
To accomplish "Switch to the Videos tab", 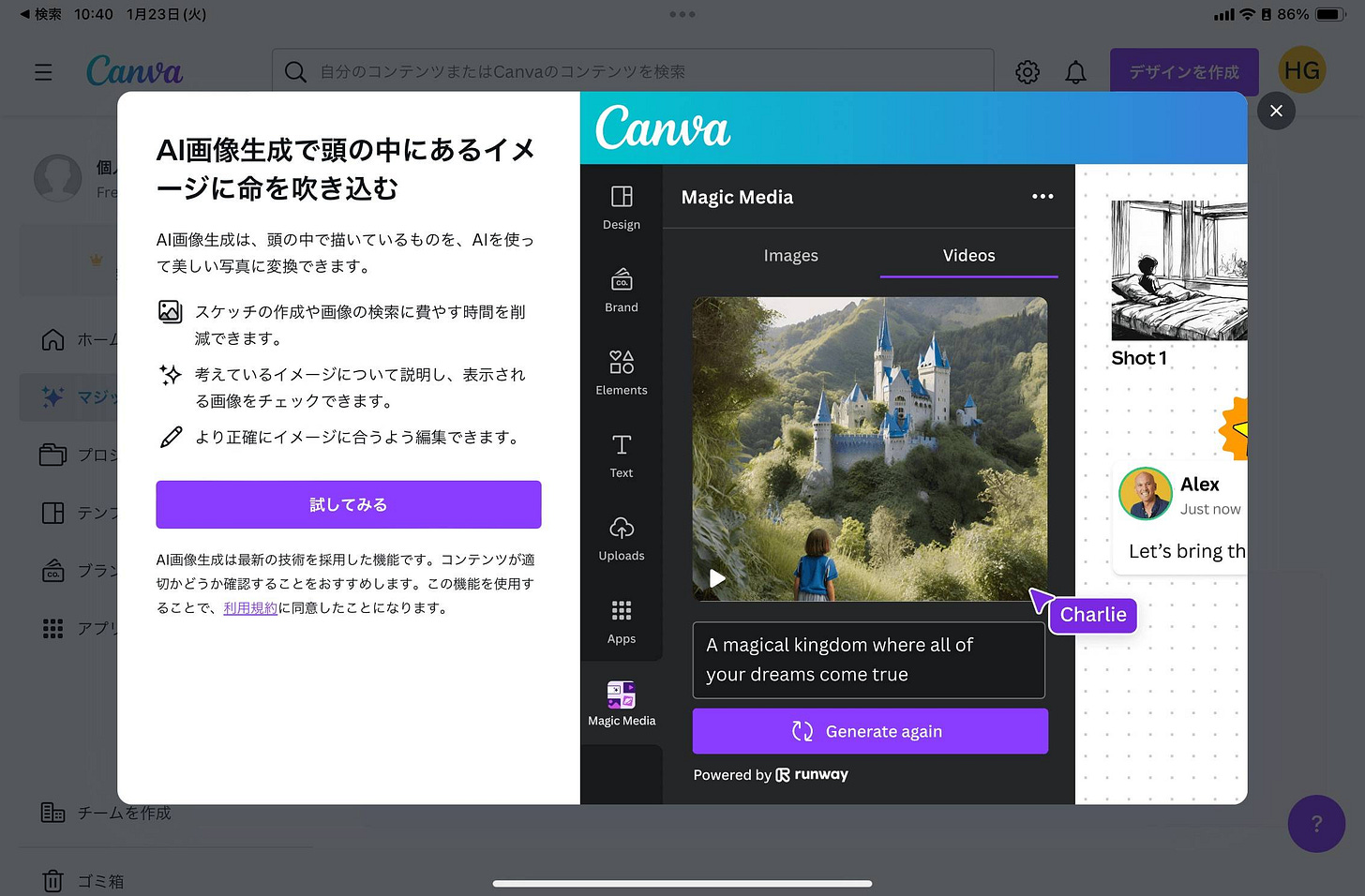I will coord(968,255).
